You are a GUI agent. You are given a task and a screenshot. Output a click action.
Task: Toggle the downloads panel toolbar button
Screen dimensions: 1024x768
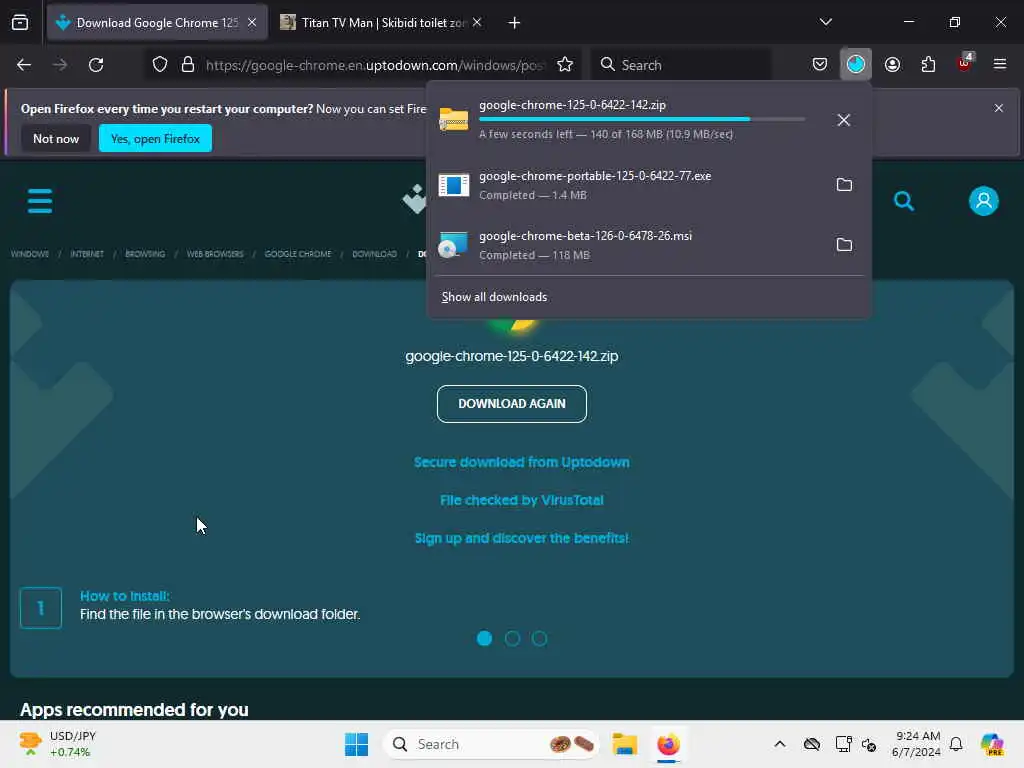coord(856,65)
